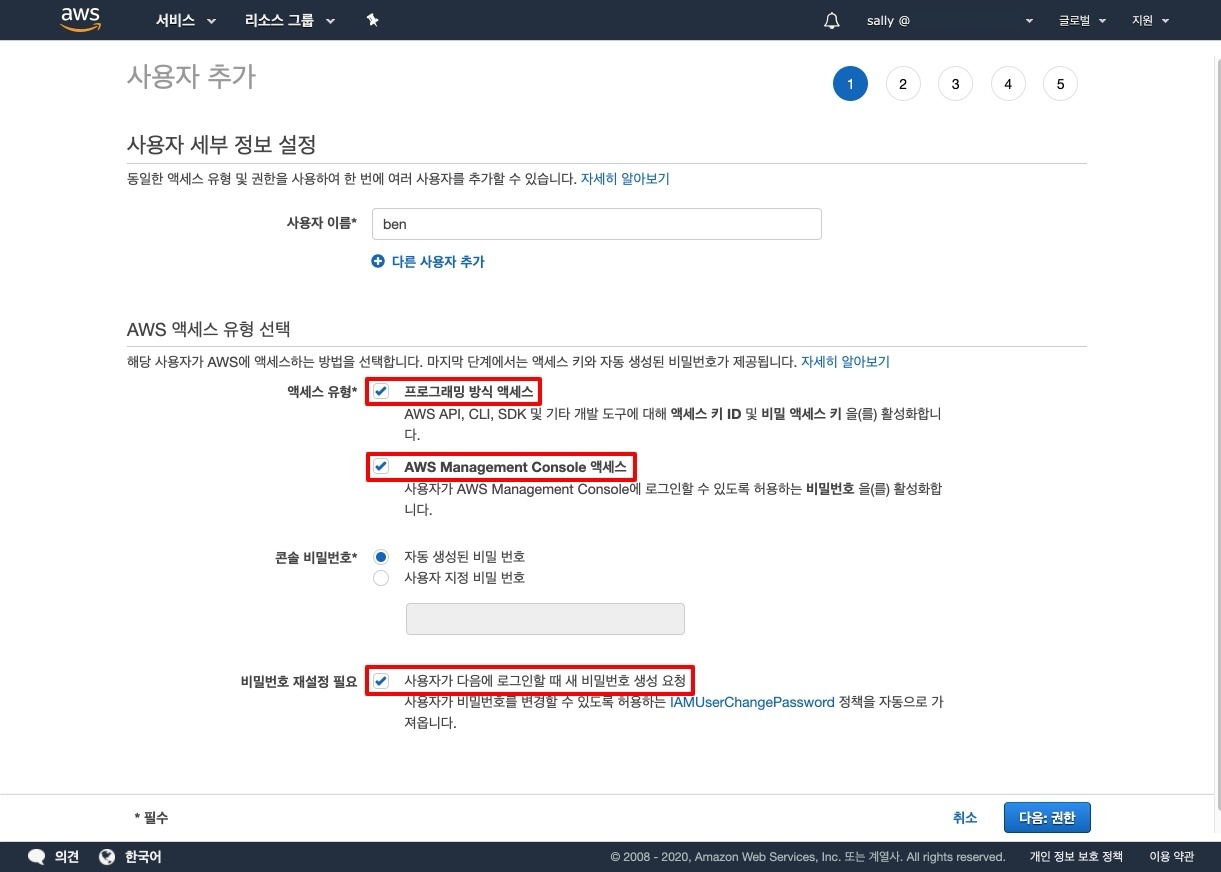
Task: Open the notifications bell icon
Action: (x=832, y=21)
